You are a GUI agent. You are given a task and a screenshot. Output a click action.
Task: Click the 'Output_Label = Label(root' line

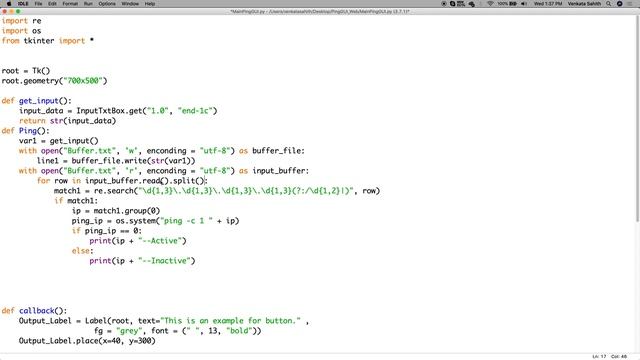coord(164,321)
